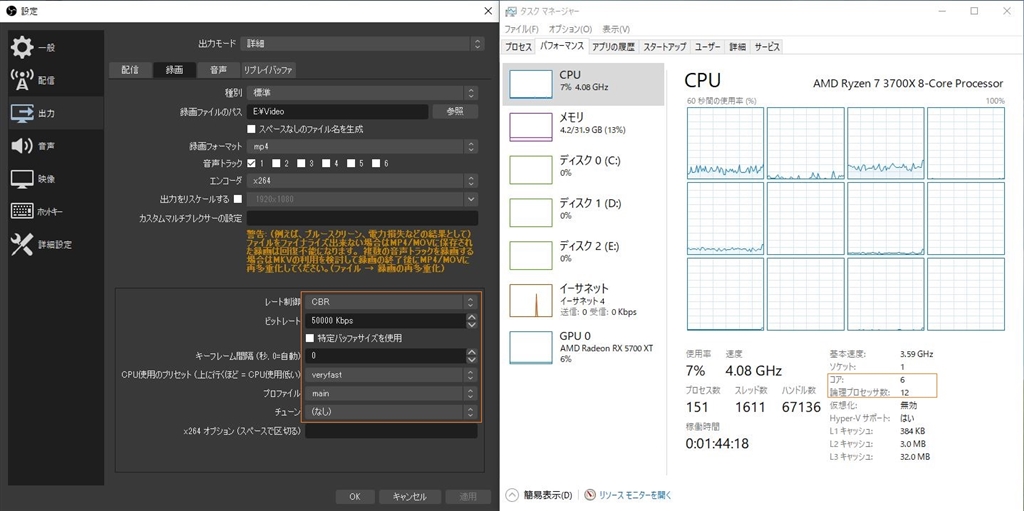Open オプション(O) menu in Task Manager
Viewport: 1024px width, 511px height.
[x=570, y=29]
